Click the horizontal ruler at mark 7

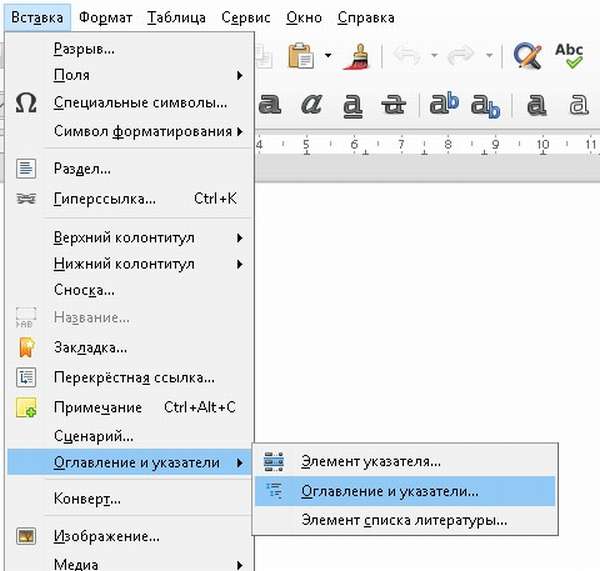pyautogui.click(x=401, y=145)
